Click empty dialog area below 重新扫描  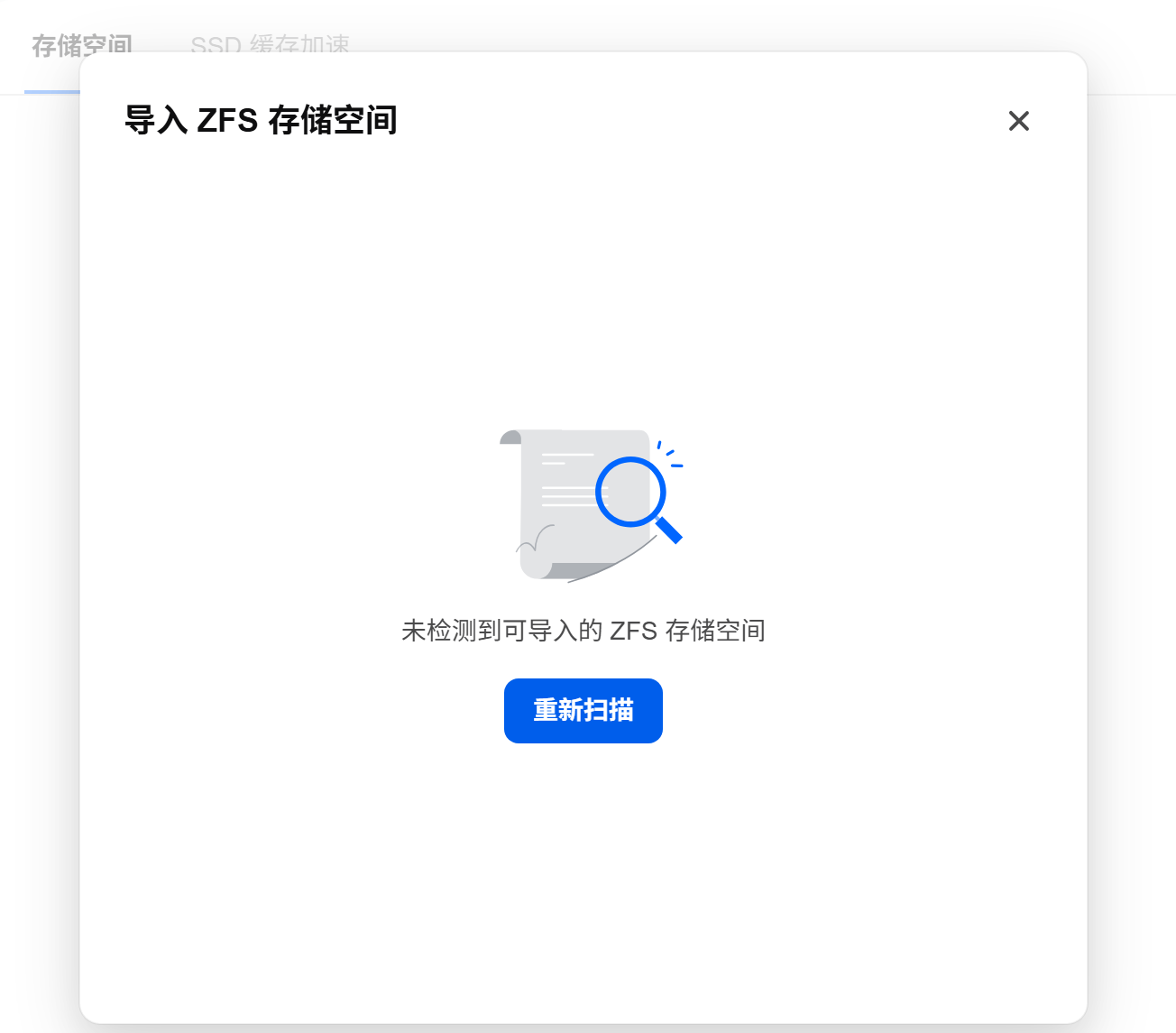[583, 875]
